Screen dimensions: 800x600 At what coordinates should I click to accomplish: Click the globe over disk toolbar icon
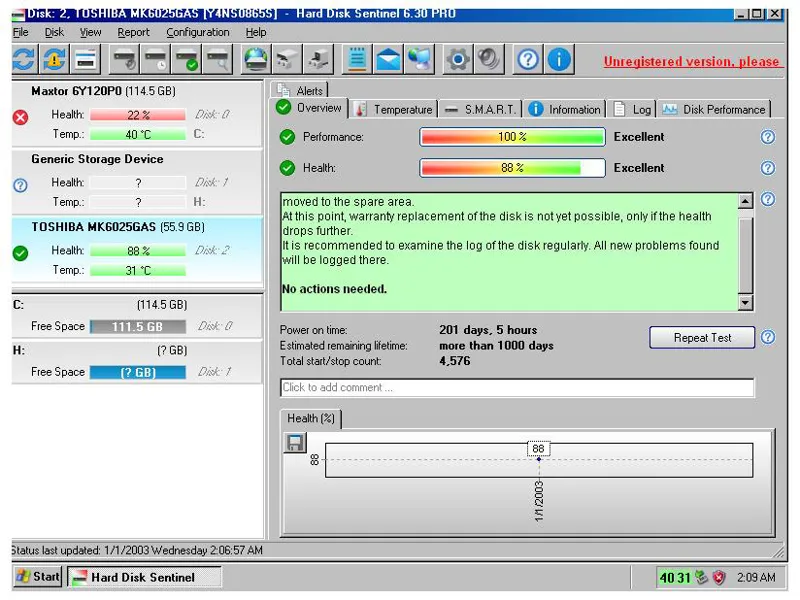[256, 60]
